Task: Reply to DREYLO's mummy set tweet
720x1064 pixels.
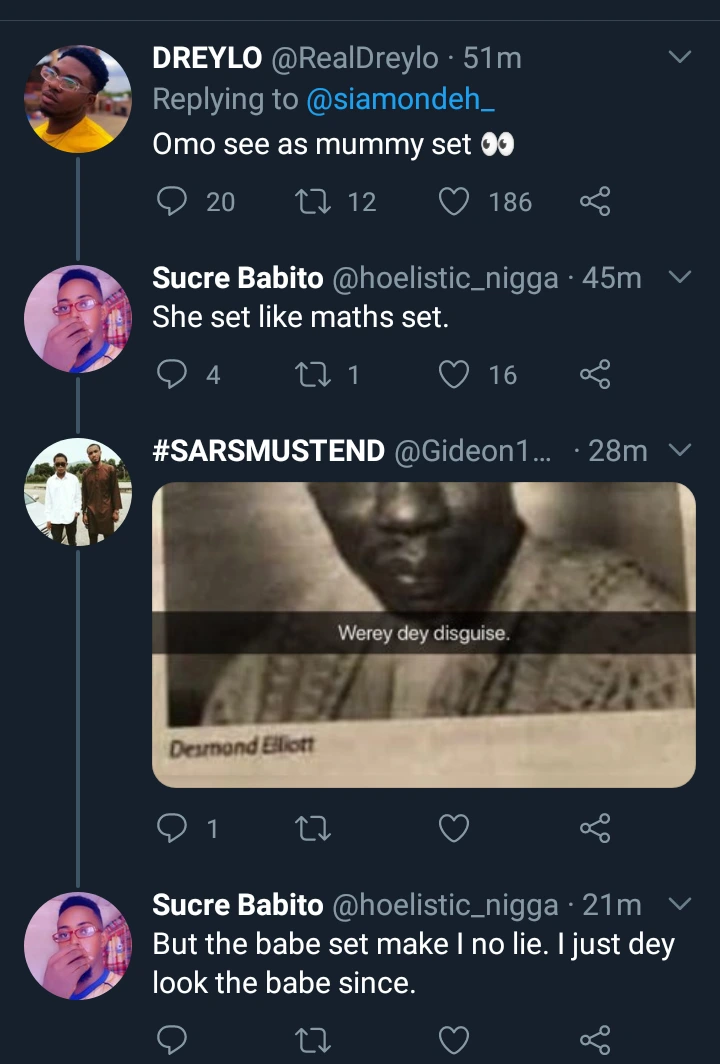Action: [174, 202]
